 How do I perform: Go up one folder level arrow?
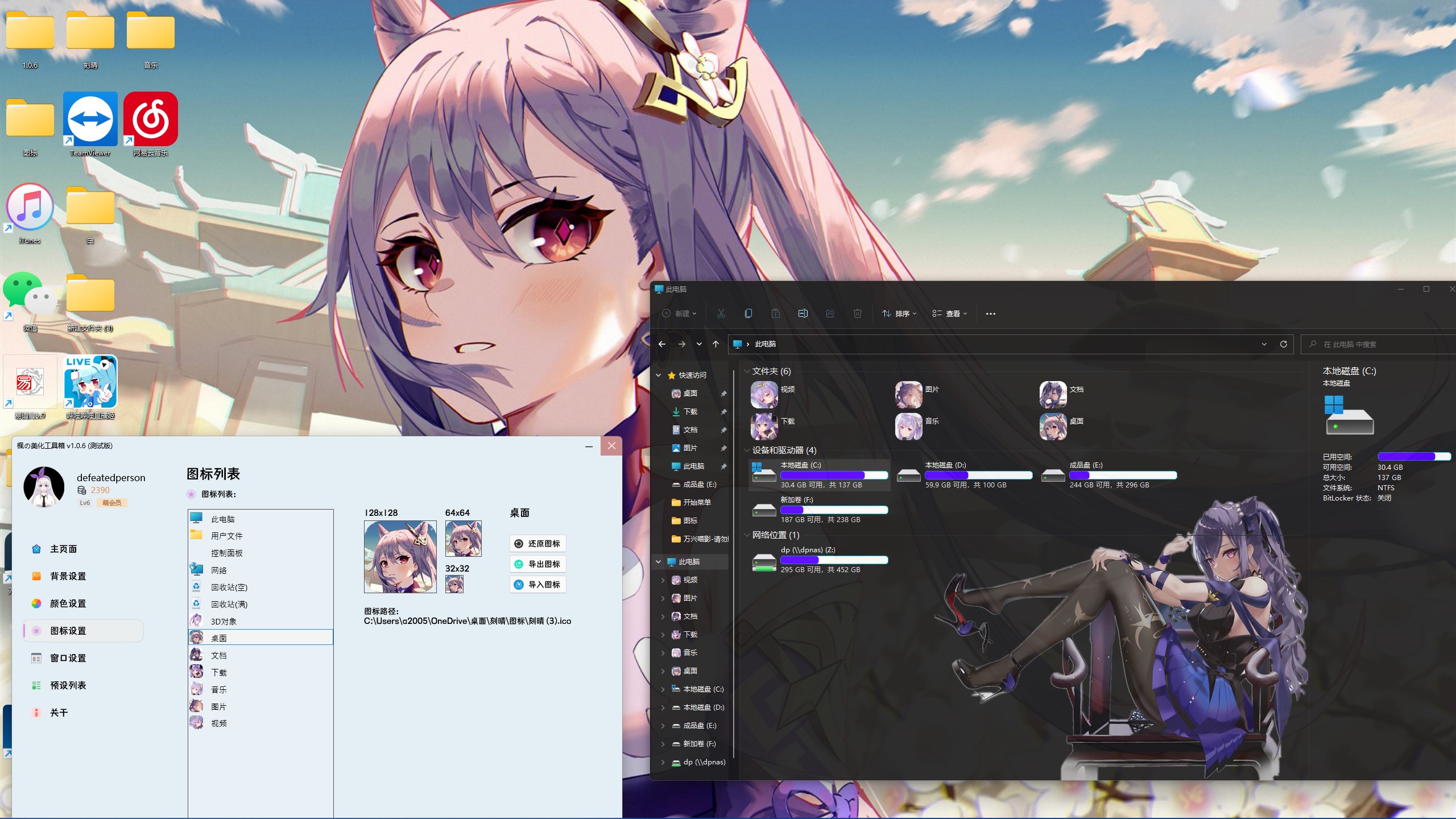715,344
